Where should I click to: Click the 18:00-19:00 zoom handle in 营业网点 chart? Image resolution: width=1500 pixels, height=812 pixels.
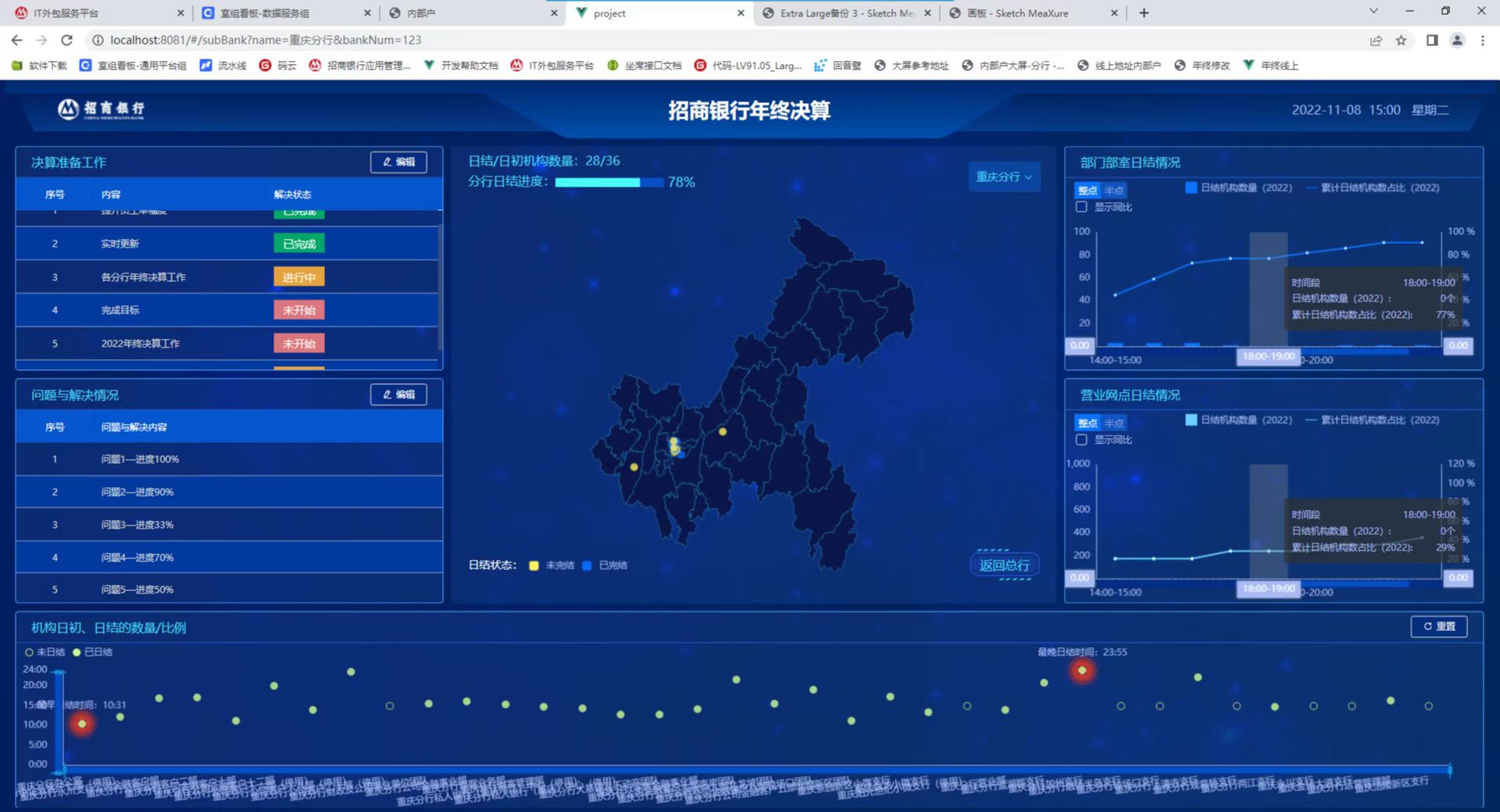click(x=1269, y=589)
